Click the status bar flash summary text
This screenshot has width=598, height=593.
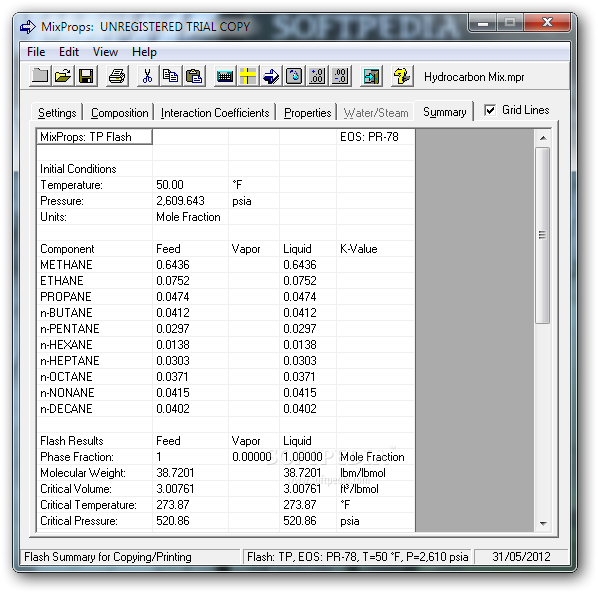[357, 557]
